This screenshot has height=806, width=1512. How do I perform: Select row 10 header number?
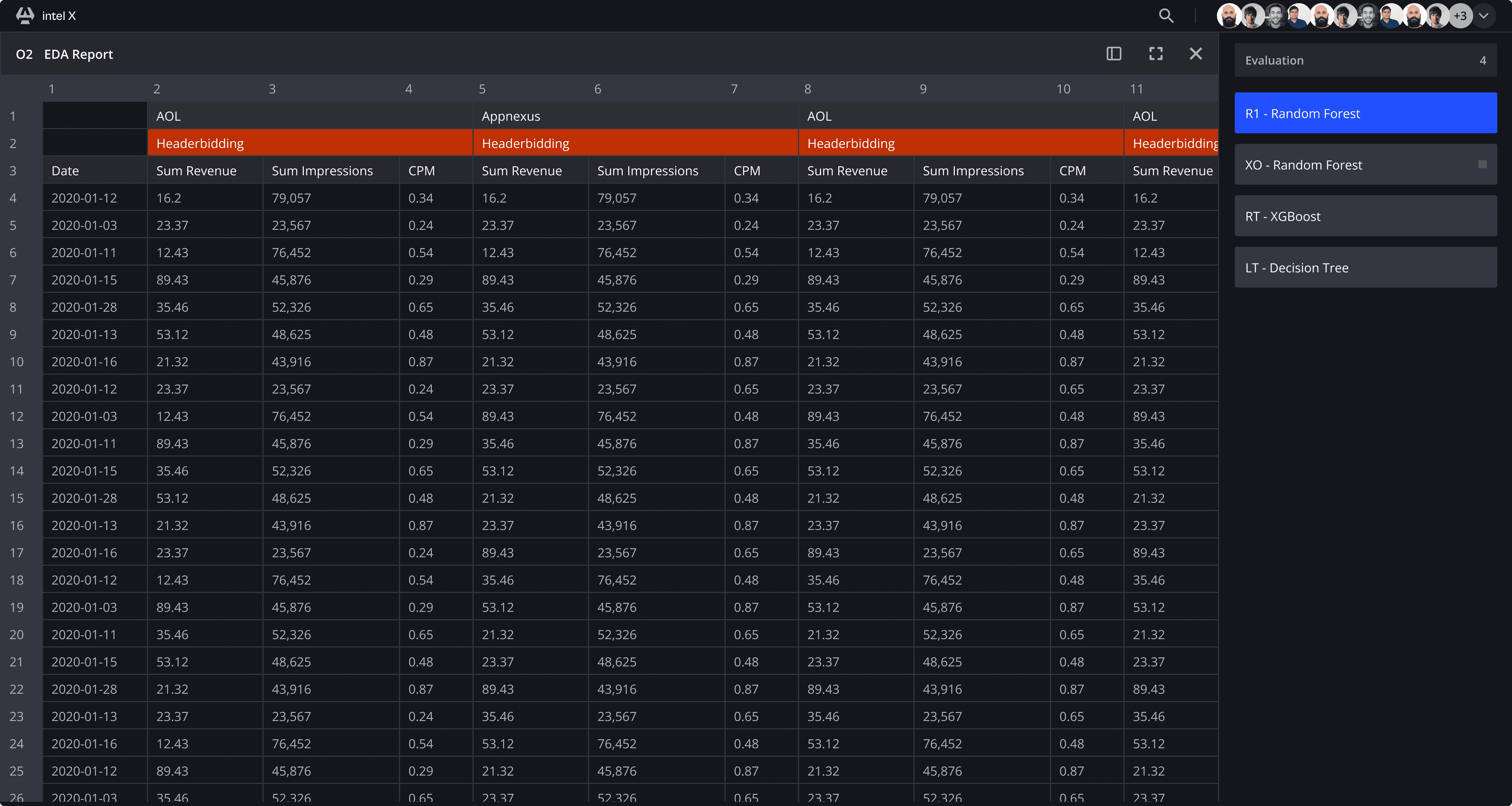coord(16,361)
